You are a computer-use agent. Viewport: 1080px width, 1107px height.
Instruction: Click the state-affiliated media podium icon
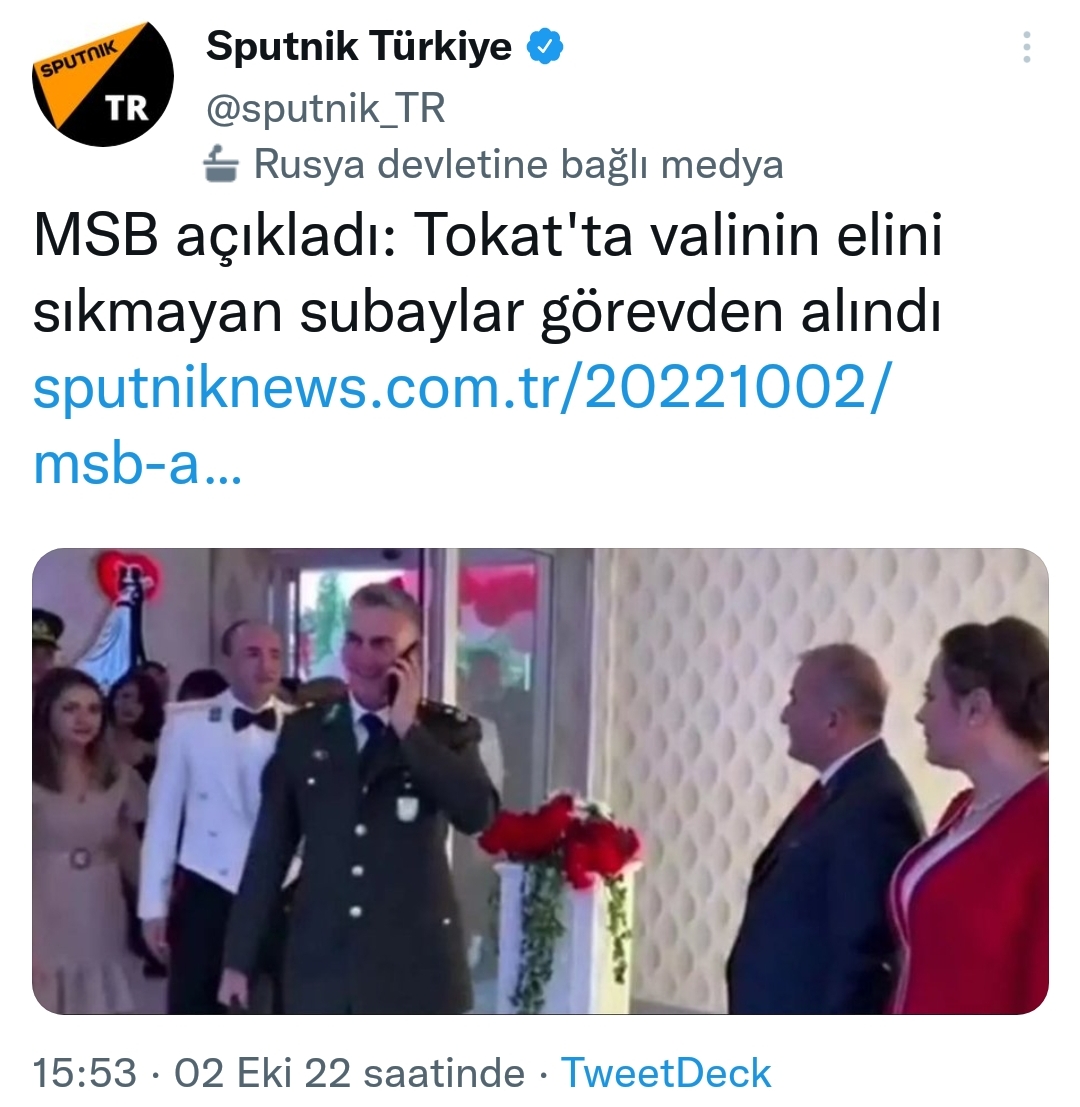pos(220,164)
